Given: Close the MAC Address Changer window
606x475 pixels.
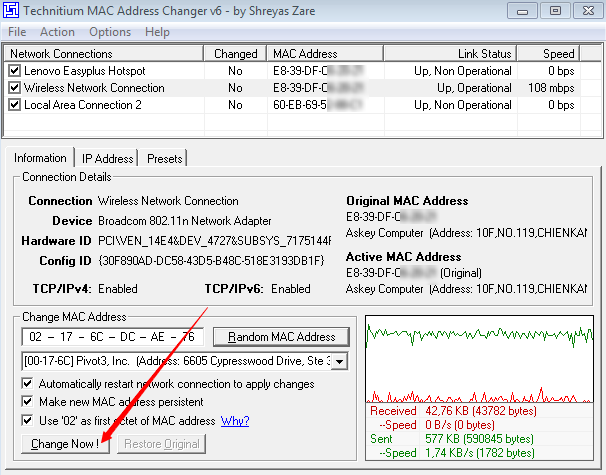Looking at the screenshot, I should pos(589,11).
